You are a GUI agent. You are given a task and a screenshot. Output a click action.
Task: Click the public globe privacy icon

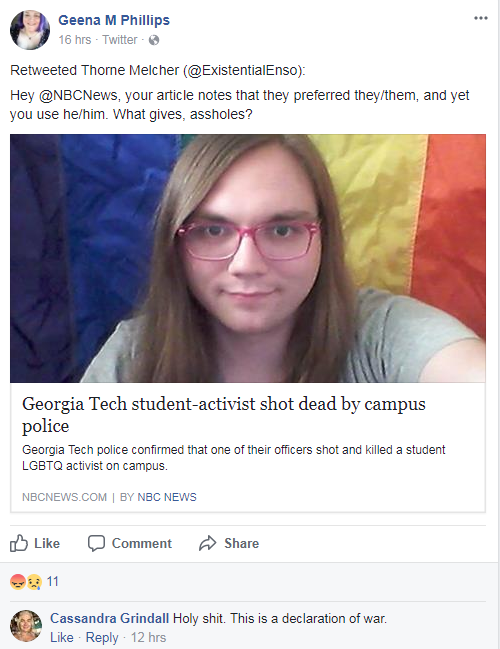click(x=154, y=40)
